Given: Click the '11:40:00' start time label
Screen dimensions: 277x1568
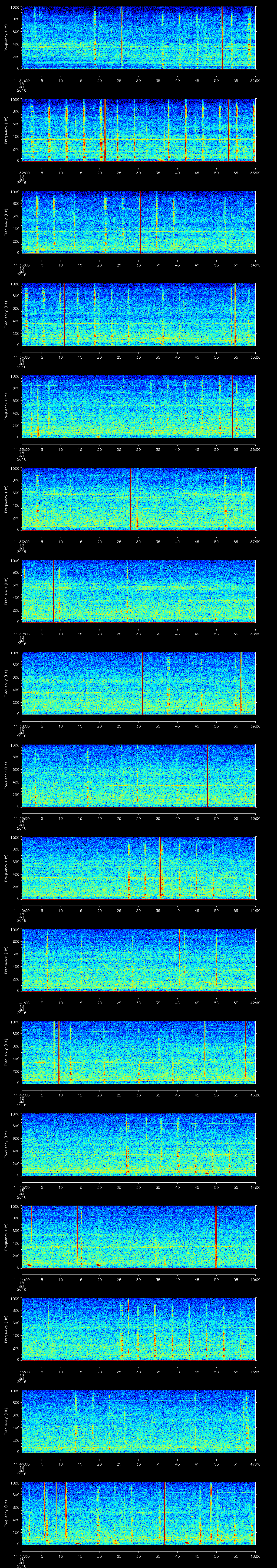Looking at the screenshot, I should click(21, 910).
